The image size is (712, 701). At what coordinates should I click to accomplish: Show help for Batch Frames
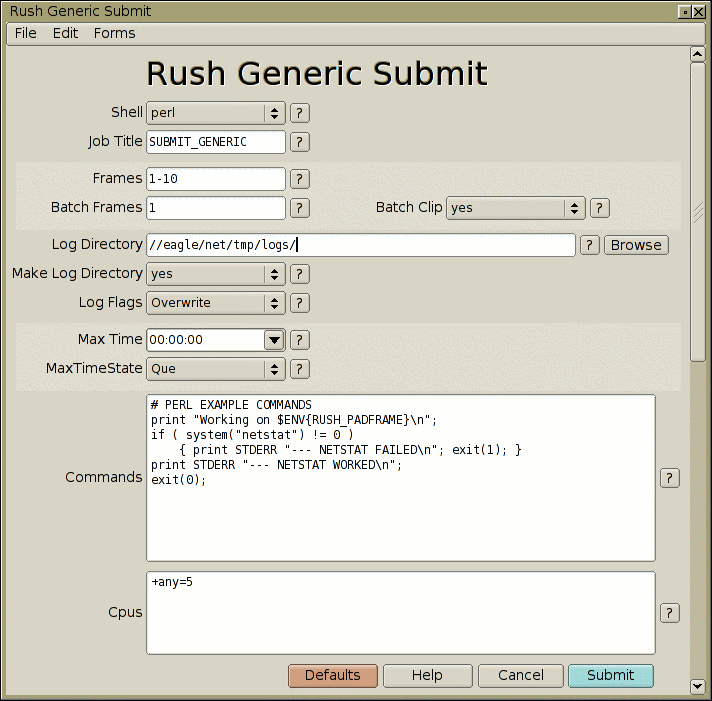(300, 208)
